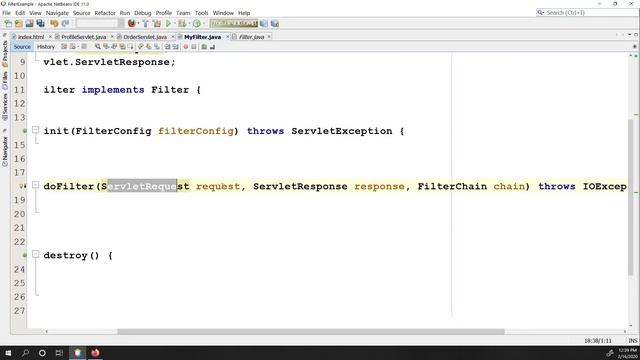The height and width of the screenshot is (360, 640).
Task: Click the browser selection icon
Action: 131,24
